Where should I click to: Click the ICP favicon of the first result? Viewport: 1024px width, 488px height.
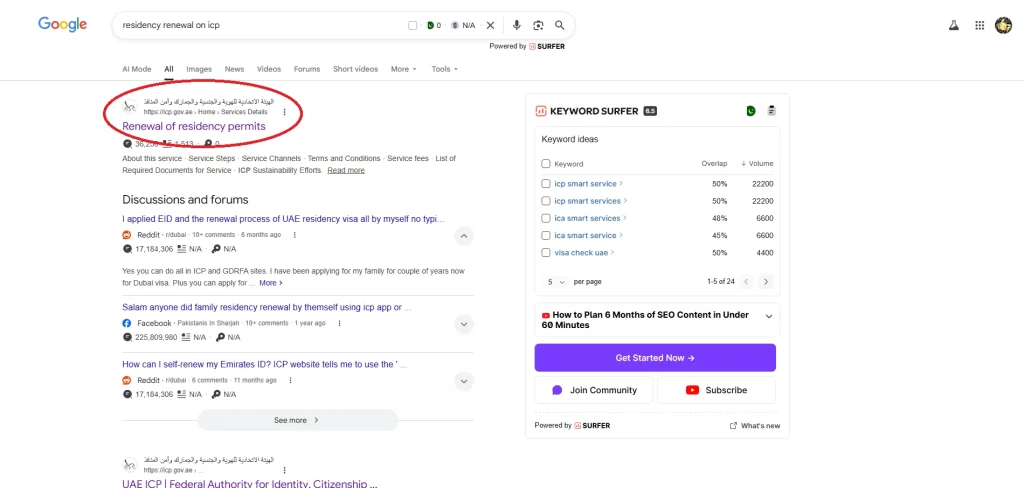point(130,106)
